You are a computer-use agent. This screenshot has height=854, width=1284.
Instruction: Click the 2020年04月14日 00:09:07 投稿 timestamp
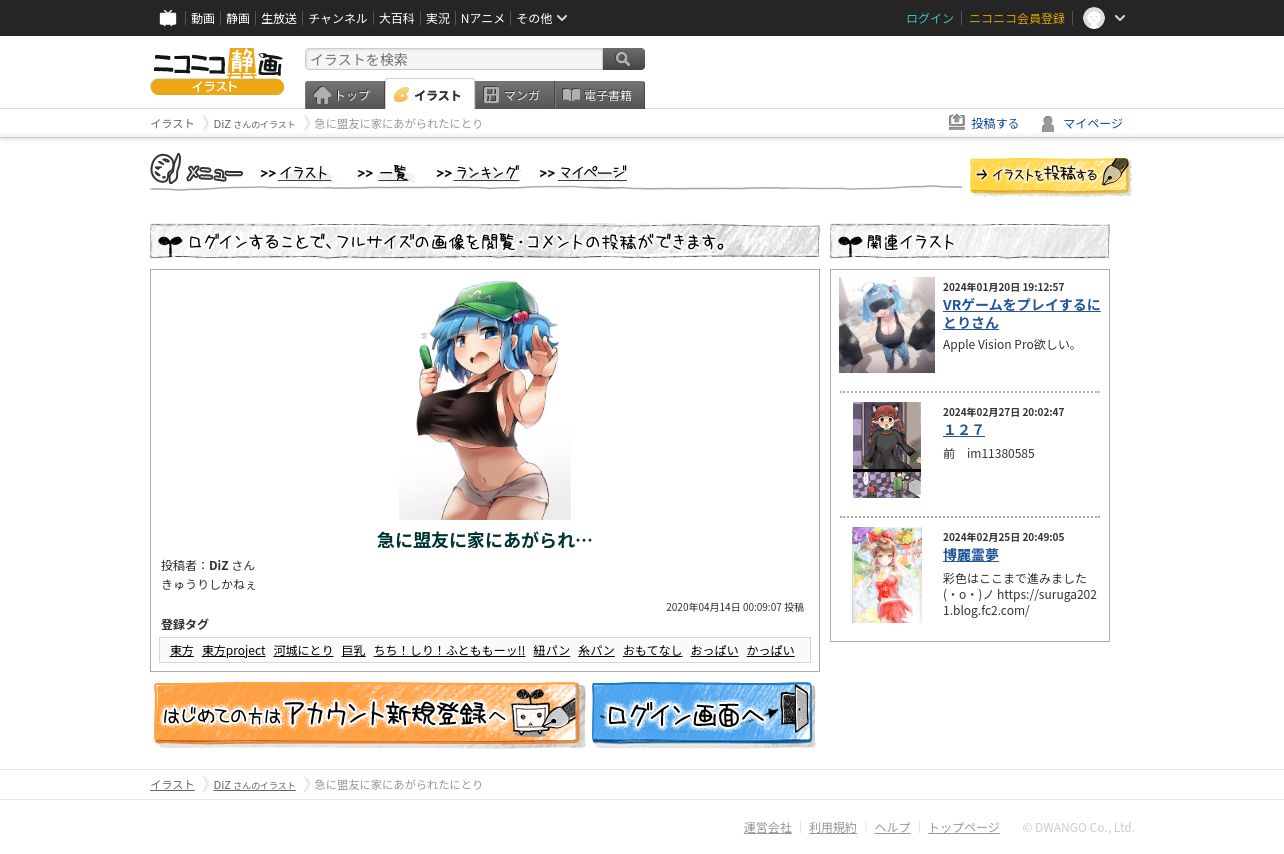click(x=735, y=608)
